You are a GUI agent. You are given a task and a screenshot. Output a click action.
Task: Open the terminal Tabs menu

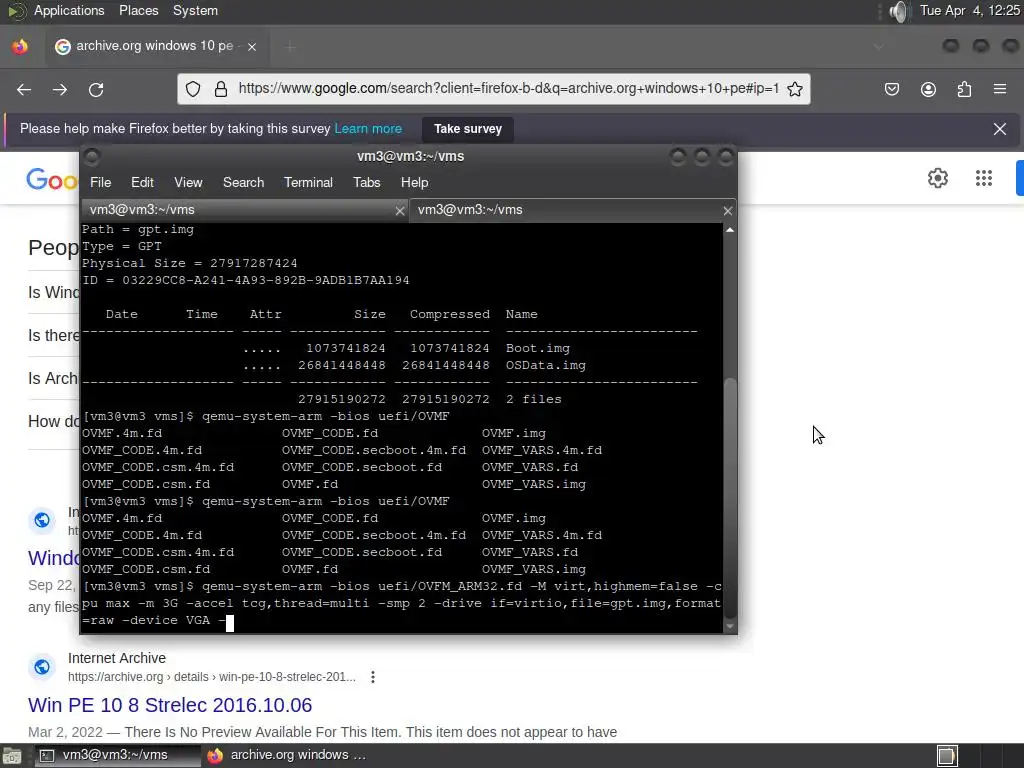tap(366, 183)
